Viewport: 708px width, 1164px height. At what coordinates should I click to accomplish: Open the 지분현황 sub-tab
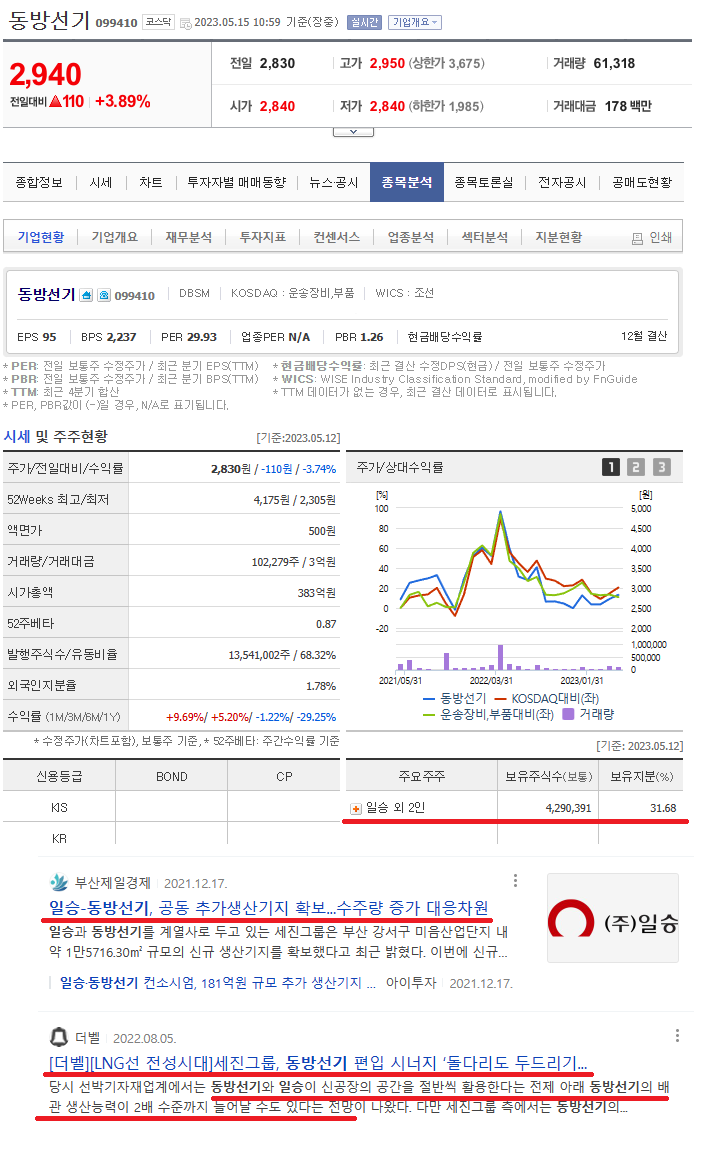tap(559, 237)
